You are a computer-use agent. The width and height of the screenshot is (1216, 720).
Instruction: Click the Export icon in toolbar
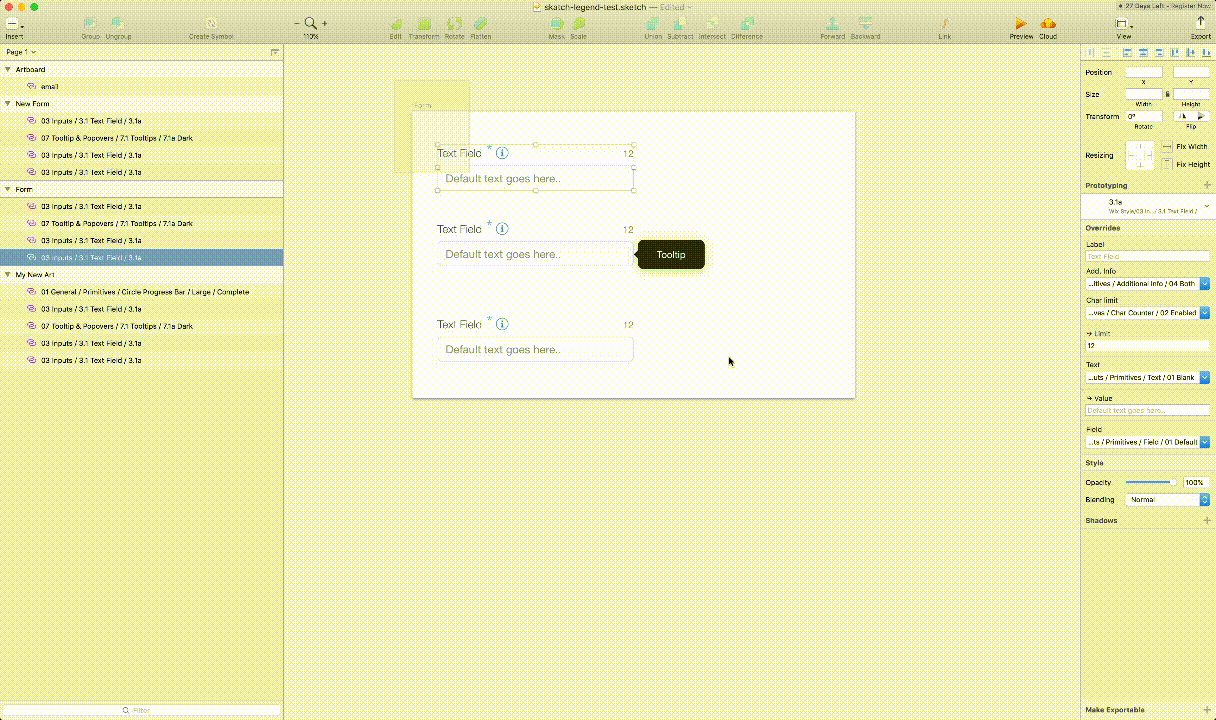tap(1201, 22)
